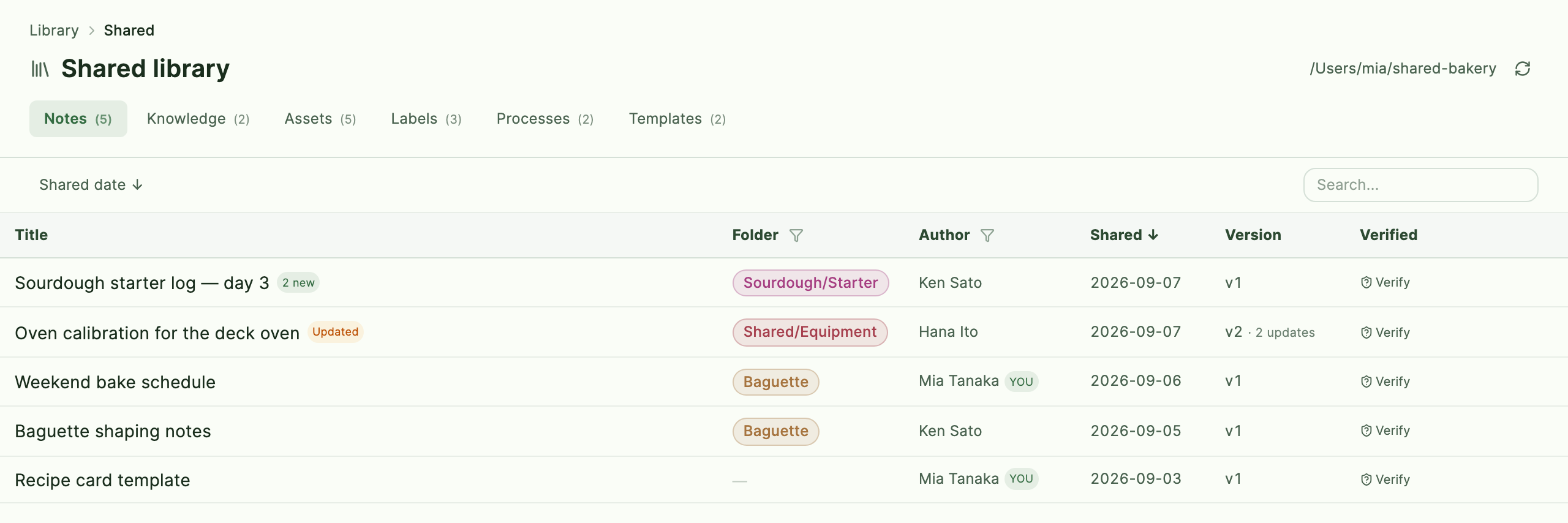The height and width of the screenshot is (523, 1568).
Task: Verify the Baguette shaping notes entry
Action: coord(1385,431)
